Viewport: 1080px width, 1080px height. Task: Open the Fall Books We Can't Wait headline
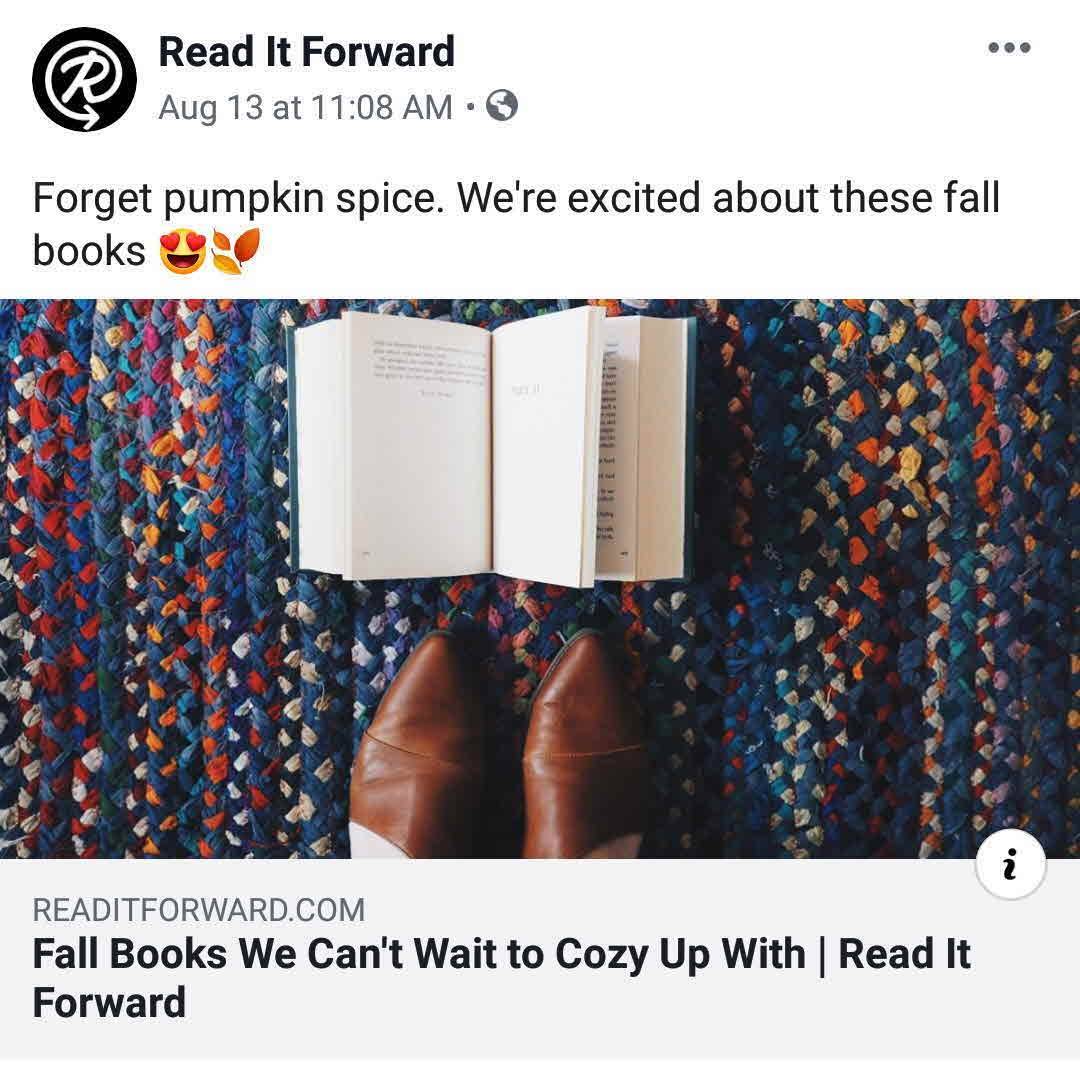(x=501, y=978)
